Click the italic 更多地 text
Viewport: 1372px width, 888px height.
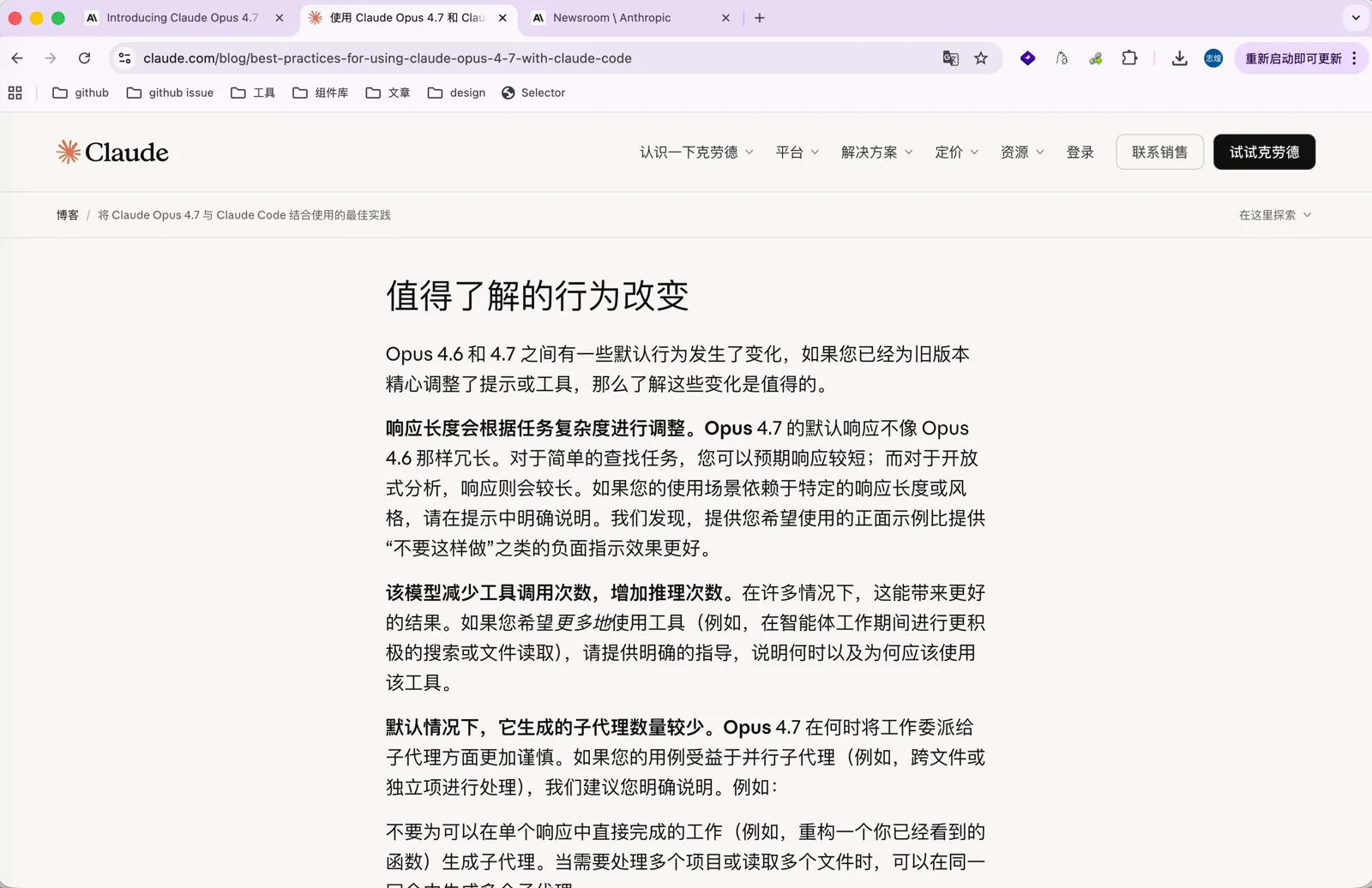click(x=584, y=623)
